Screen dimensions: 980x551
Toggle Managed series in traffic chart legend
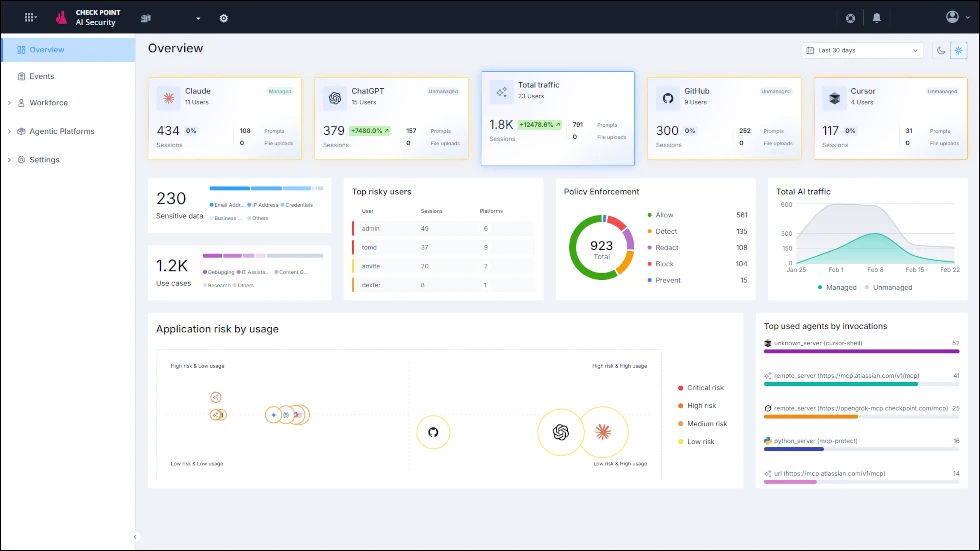point(837,287)
